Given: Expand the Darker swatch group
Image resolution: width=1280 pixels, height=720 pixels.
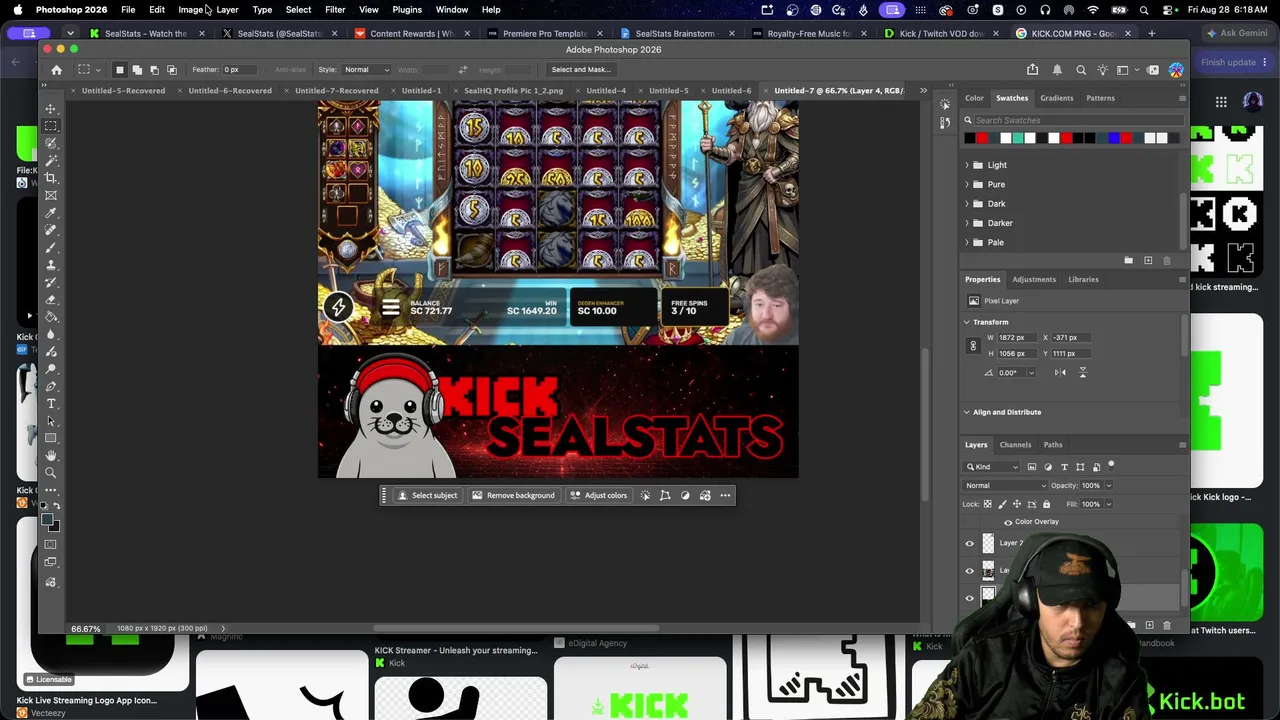Looking at the screenshot, I should (967, 223).
